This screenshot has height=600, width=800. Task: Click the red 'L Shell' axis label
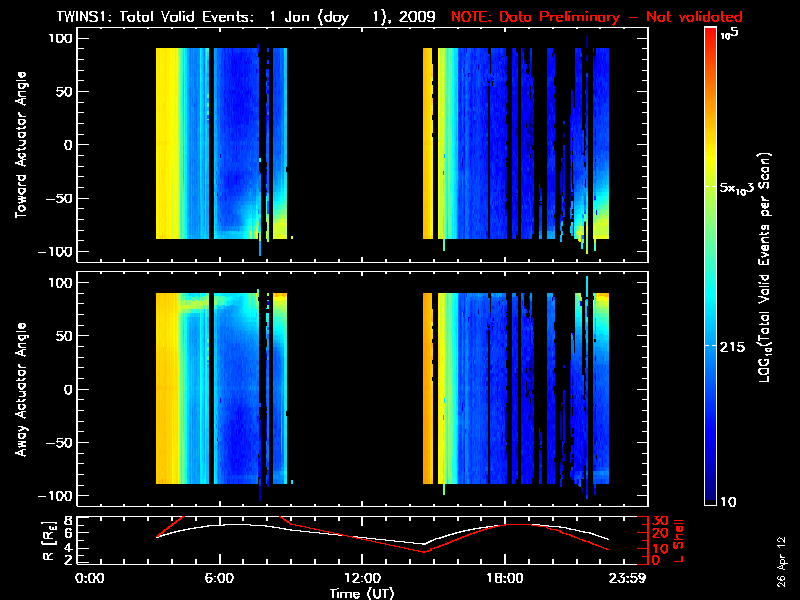(679, 540)
